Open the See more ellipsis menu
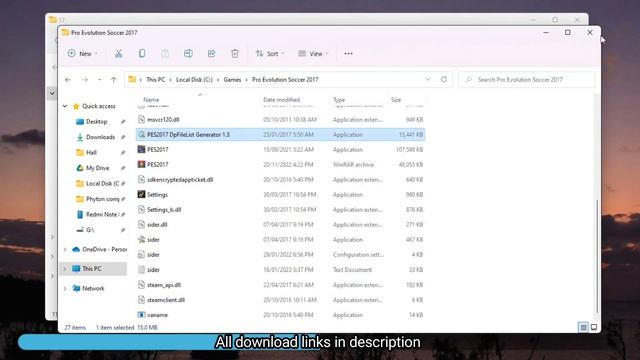Screen dimensions: 640x360 pos(348,53)
